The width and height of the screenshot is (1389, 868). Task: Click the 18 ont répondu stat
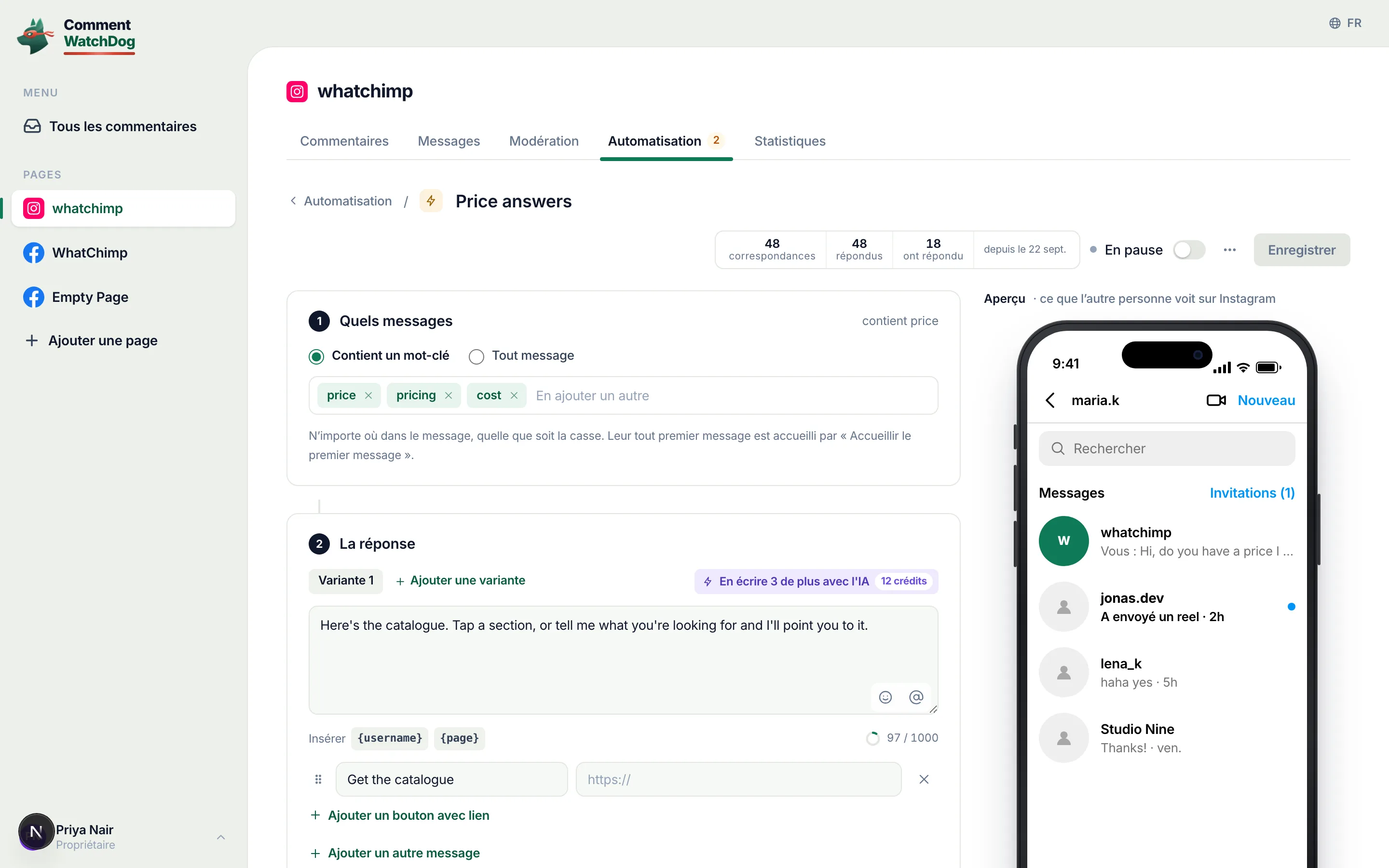point(933,250)
